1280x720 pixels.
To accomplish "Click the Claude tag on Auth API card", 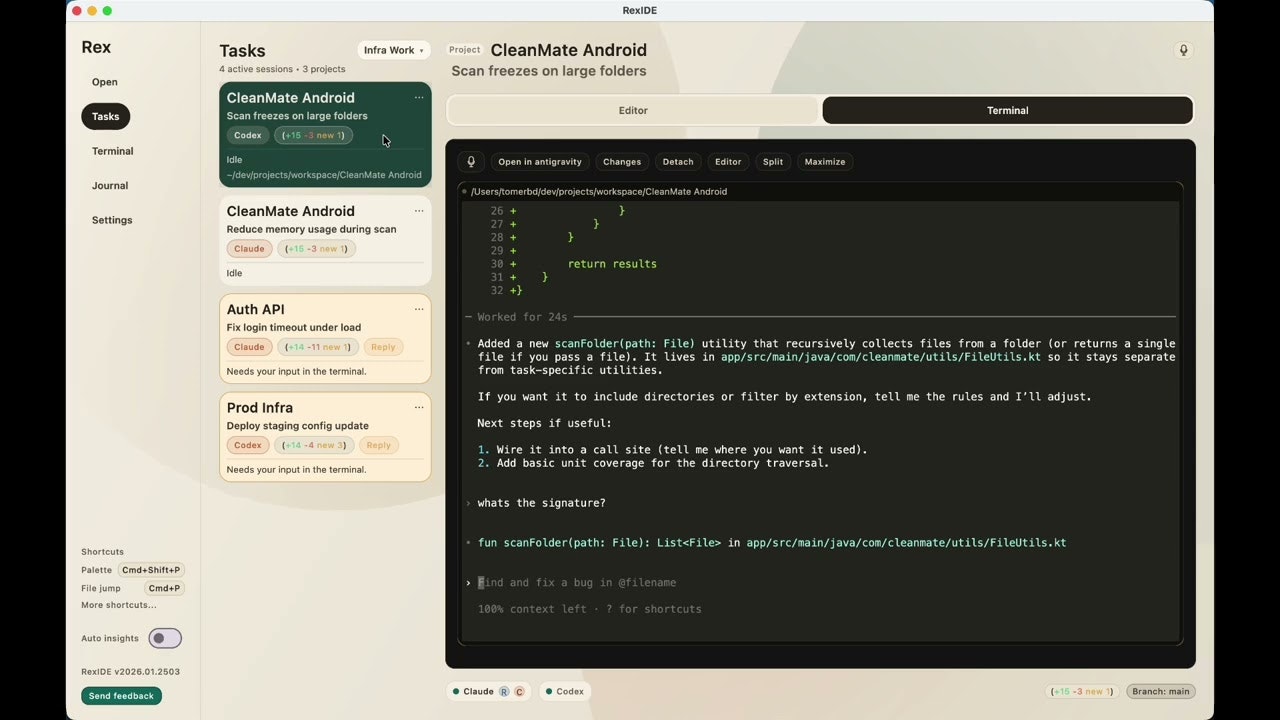I will pos(249,347).
